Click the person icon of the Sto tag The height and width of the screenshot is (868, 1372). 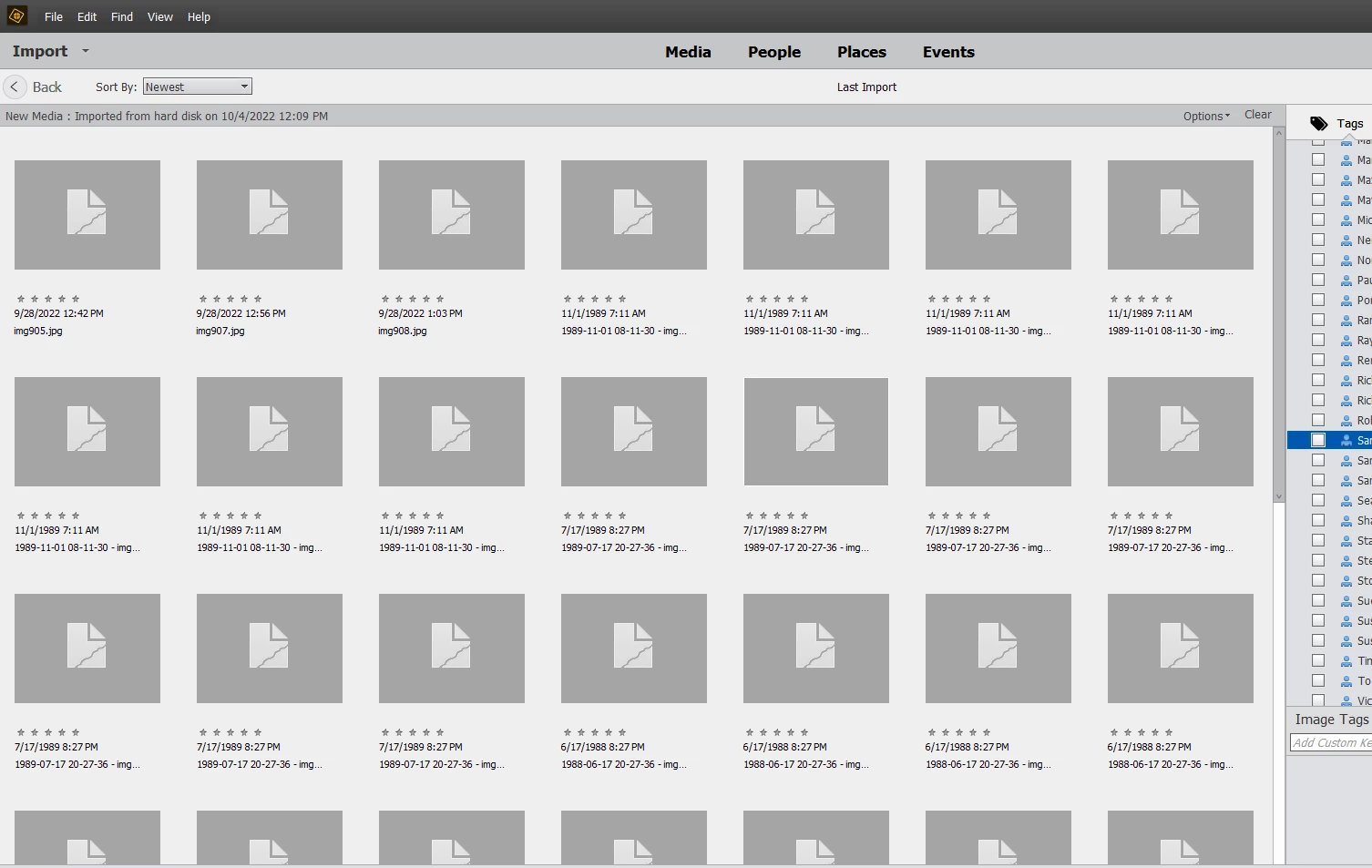pos(1346,581)
